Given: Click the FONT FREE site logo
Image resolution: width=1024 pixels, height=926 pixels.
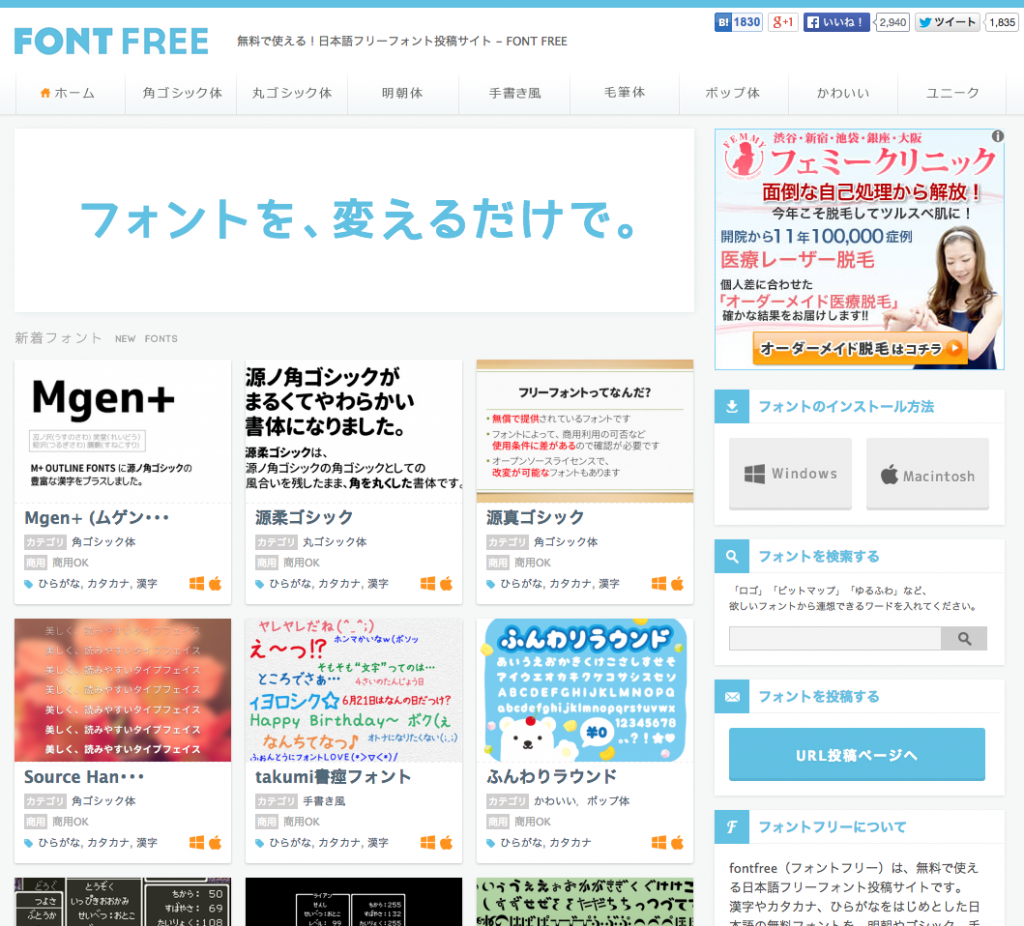Looking at the screenshot, I should tap(111, 41).
